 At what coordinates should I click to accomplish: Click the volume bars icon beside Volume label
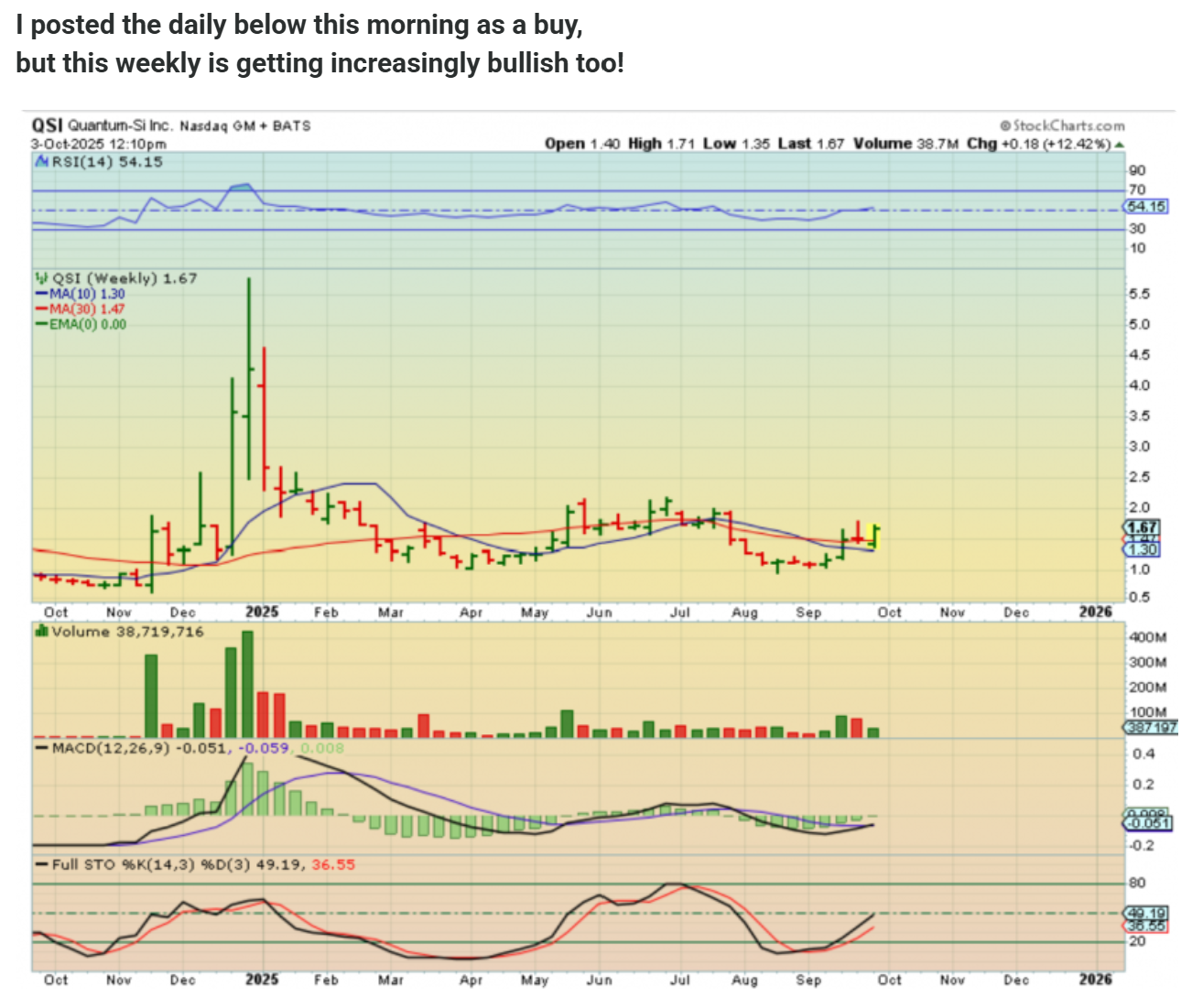(x=41, y=631)
